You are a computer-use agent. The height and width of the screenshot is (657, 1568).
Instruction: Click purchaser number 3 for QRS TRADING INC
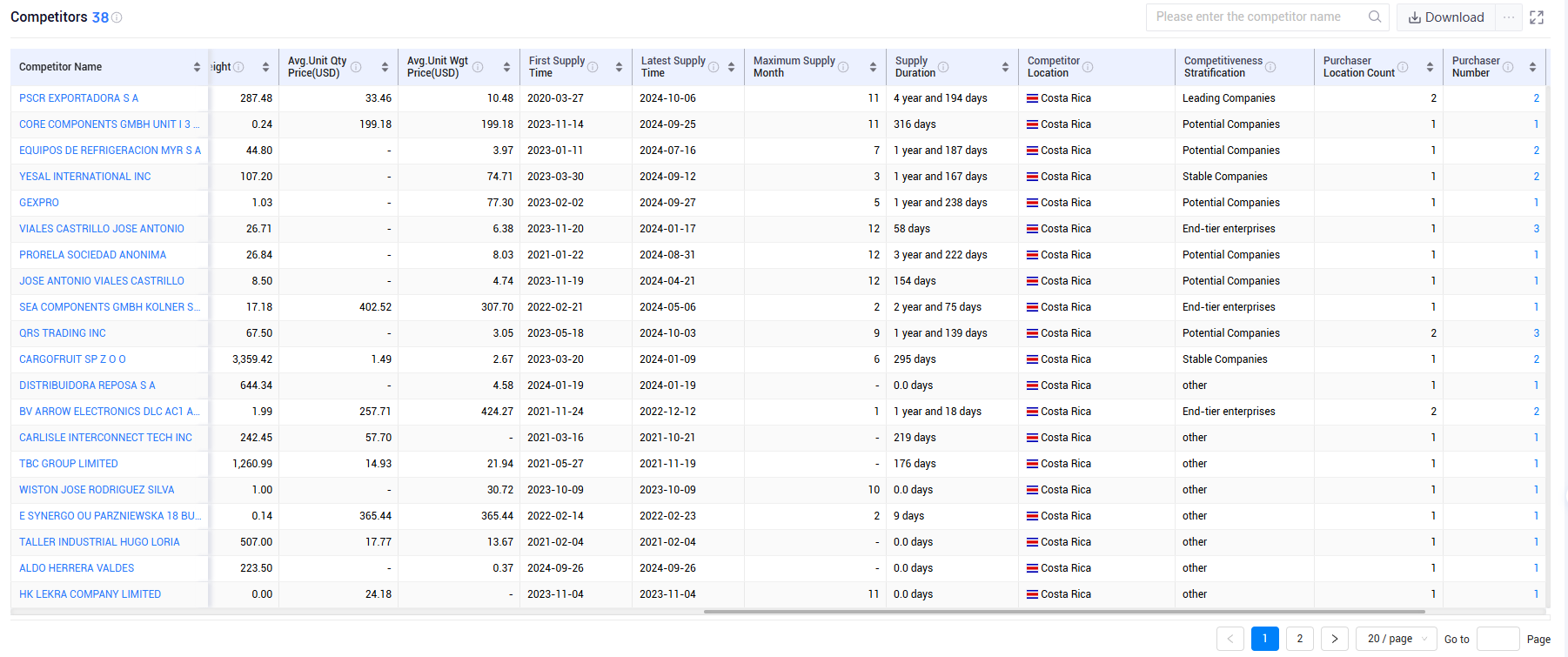1536,333
